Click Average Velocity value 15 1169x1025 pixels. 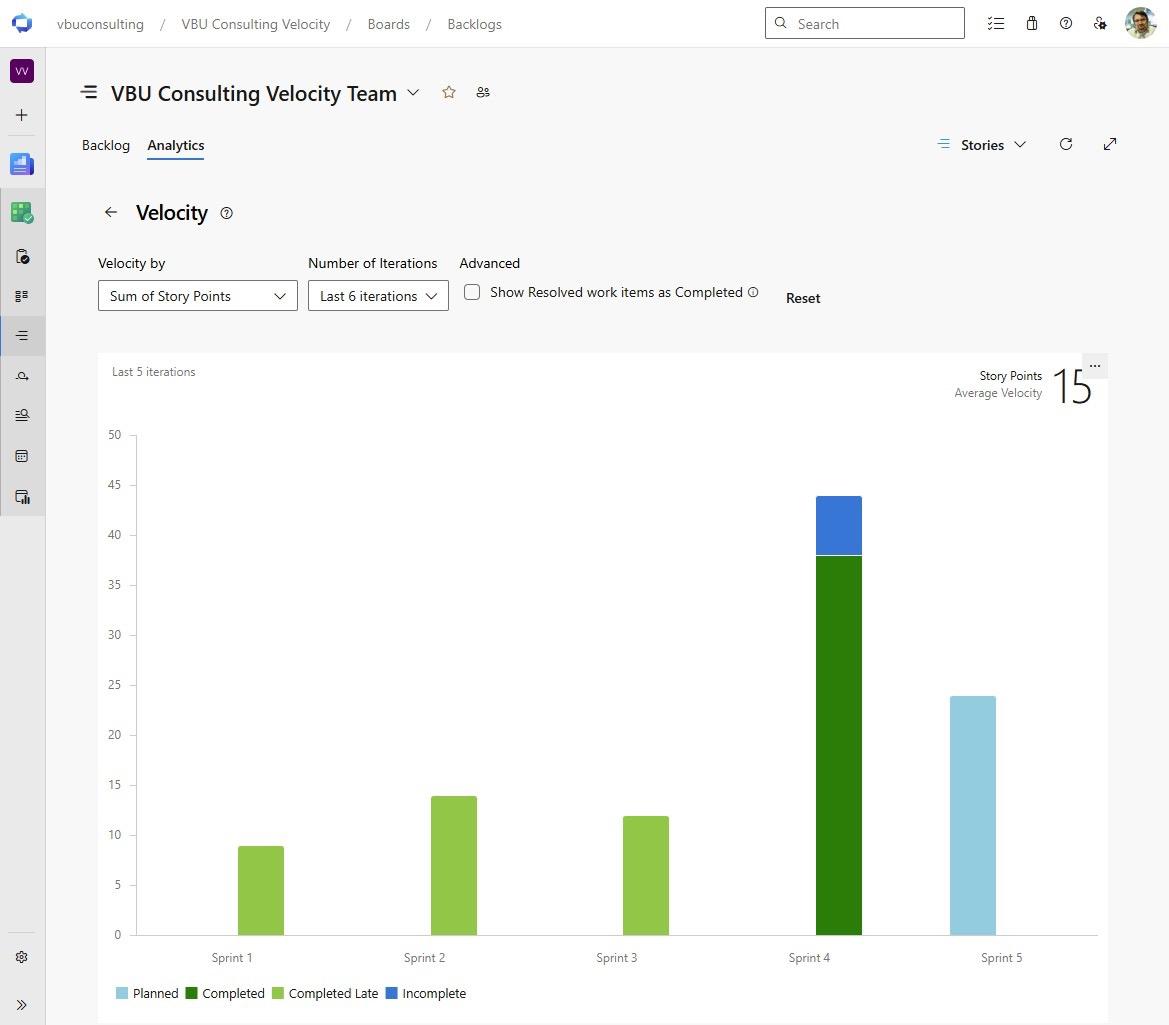(1072, 386)
